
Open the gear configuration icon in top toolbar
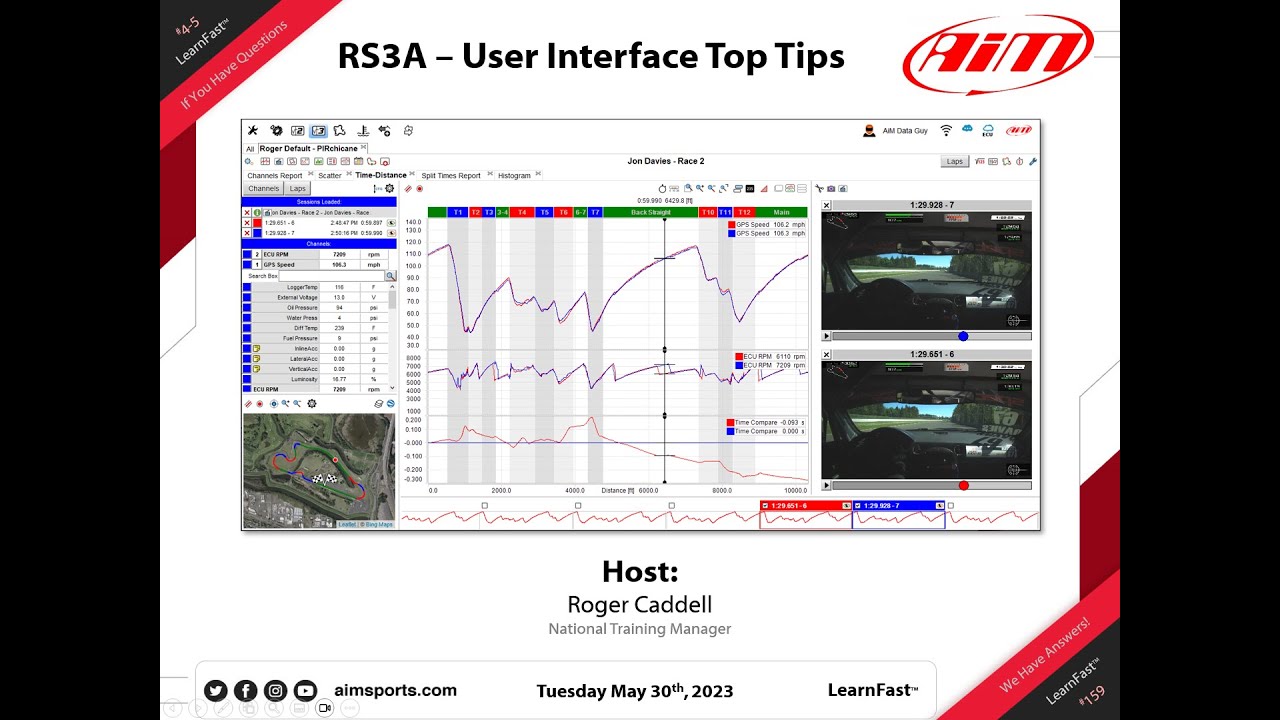coord(277,131)
